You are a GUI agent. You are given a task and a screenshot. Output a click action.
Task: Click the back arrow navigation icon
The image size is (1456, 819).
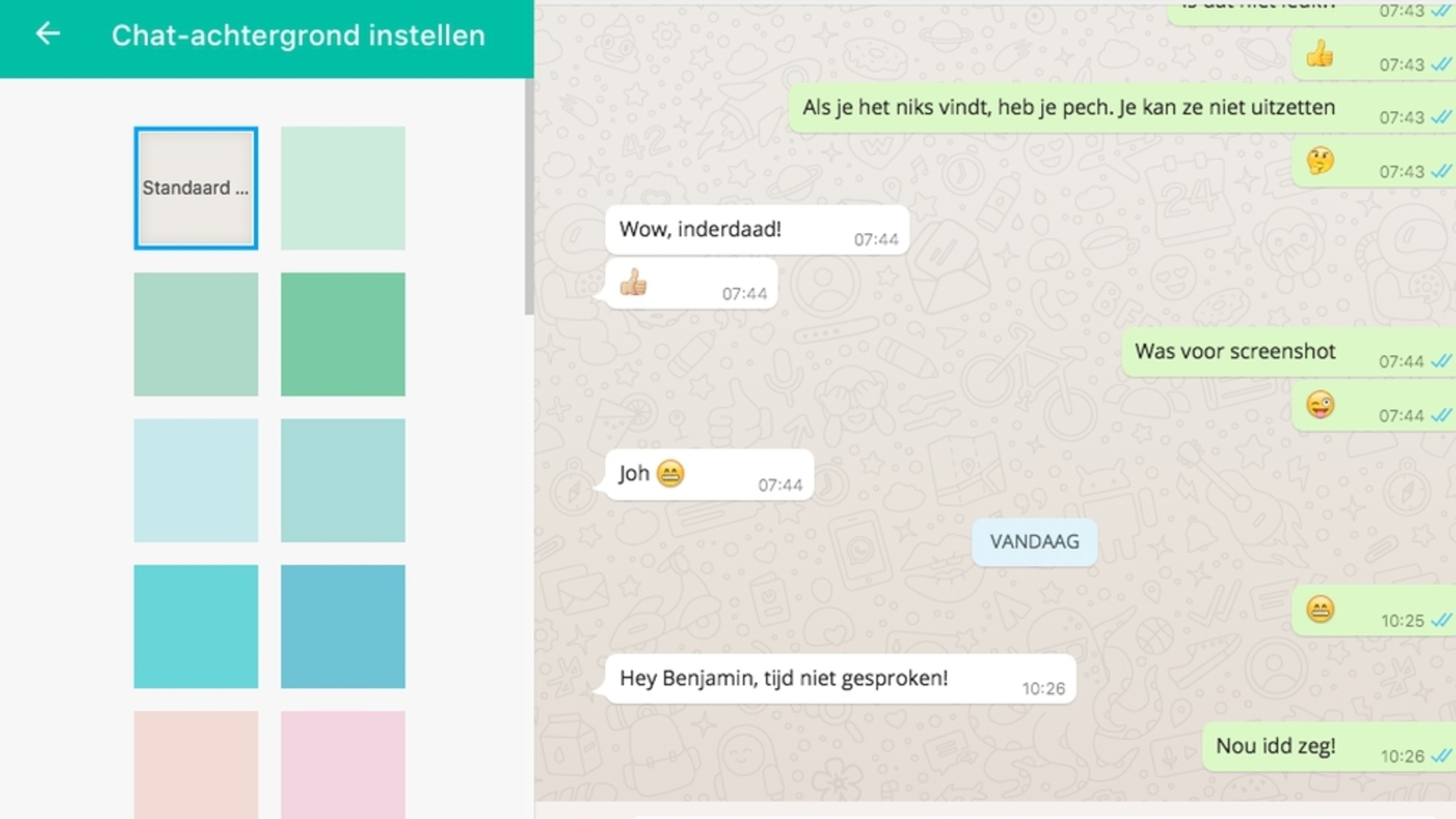point(47,35)
